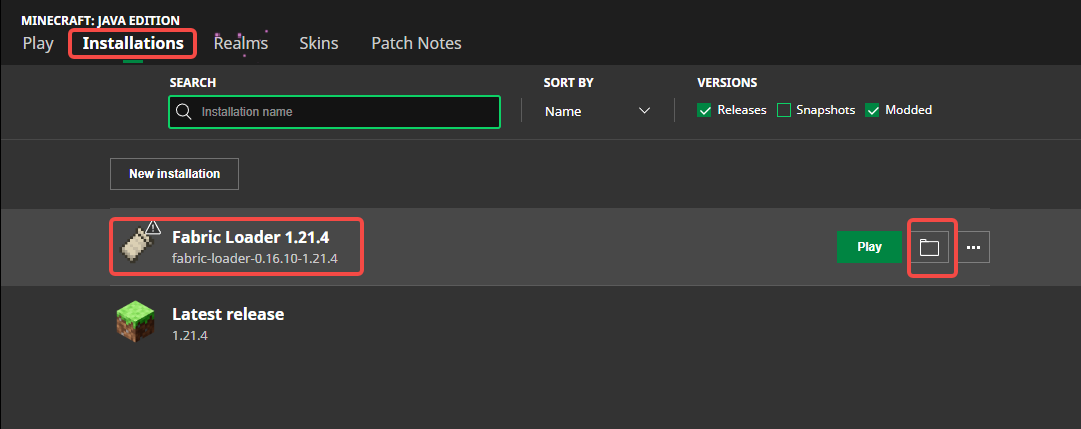Click the Sort By chevron arrow
The width and height of the screenshot is (1081, 429).
(644, 111)
